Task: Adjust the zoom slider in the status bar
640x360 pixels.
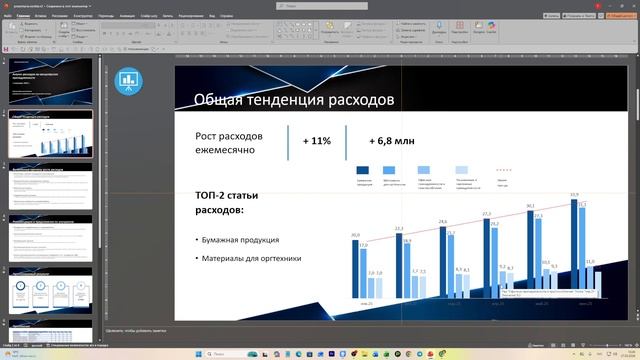Action: click(x=607, y=345)
